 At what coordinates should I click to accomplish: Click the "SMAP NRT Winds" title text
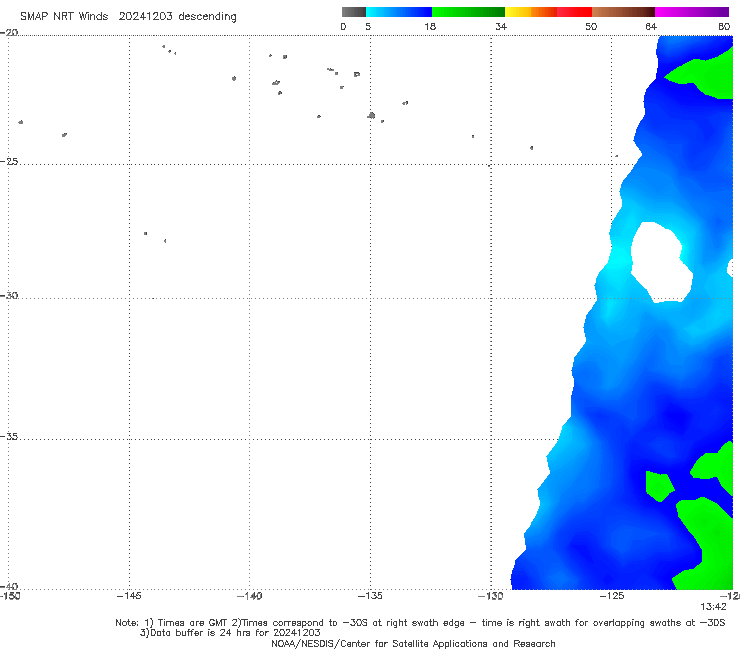coord(64,16)
